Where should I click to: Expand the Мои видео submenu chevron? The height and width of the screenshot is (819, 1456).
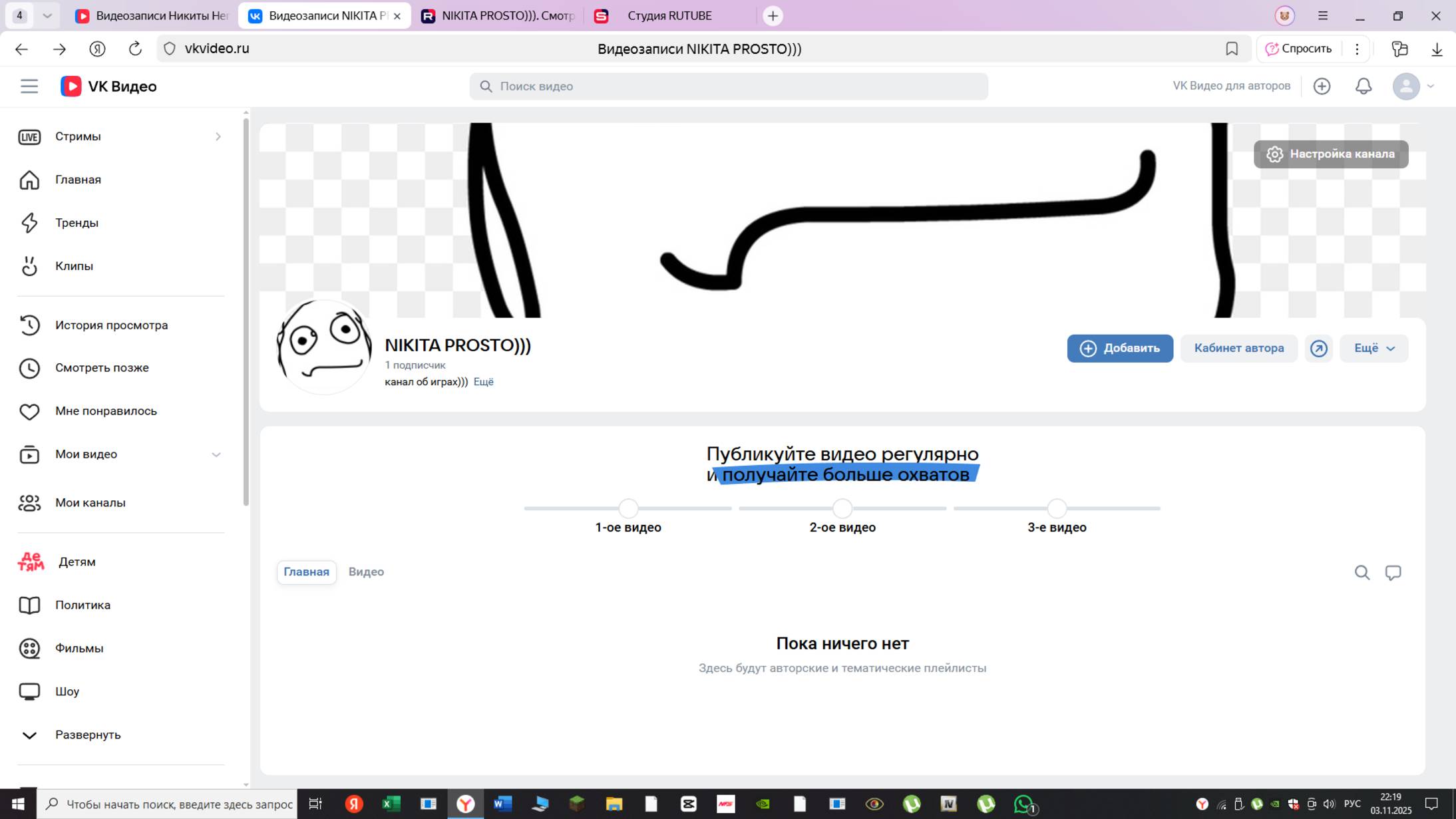point(216,455)
